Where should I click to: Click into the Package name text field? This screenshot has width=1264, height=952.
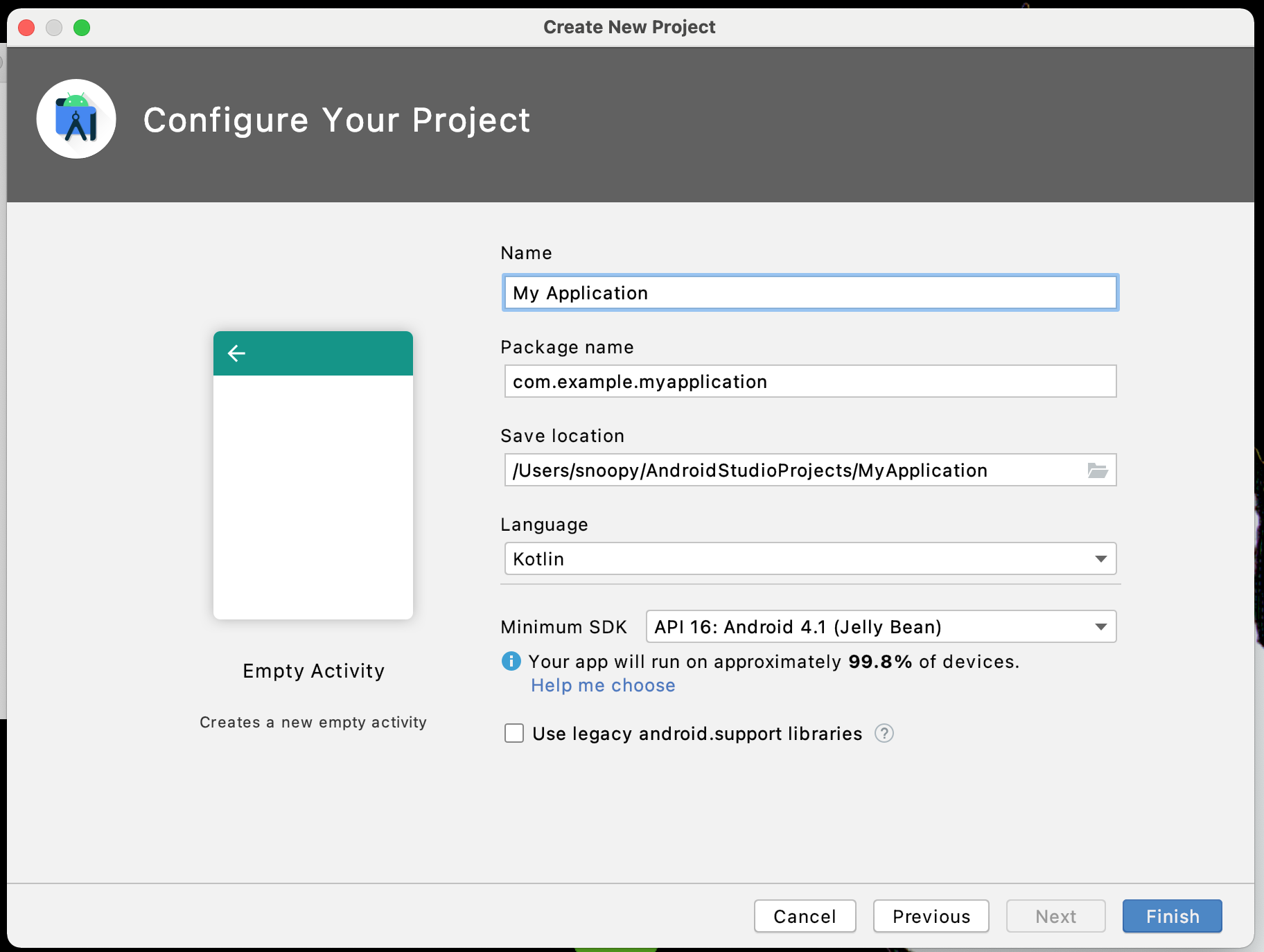(x=809, y=382)
